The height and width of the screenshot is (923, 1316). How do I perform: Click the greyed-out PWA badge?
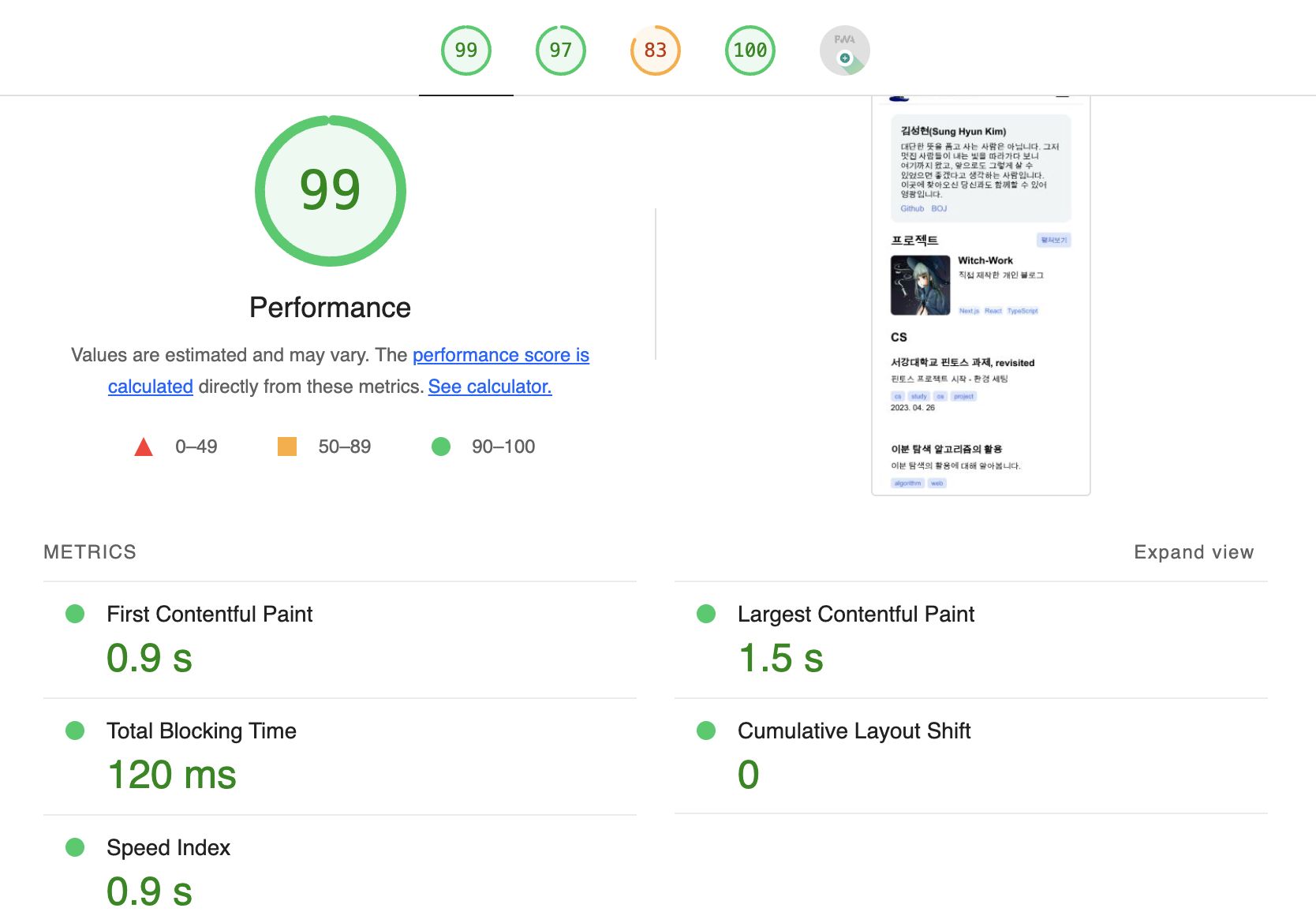(x=844, y=50)
